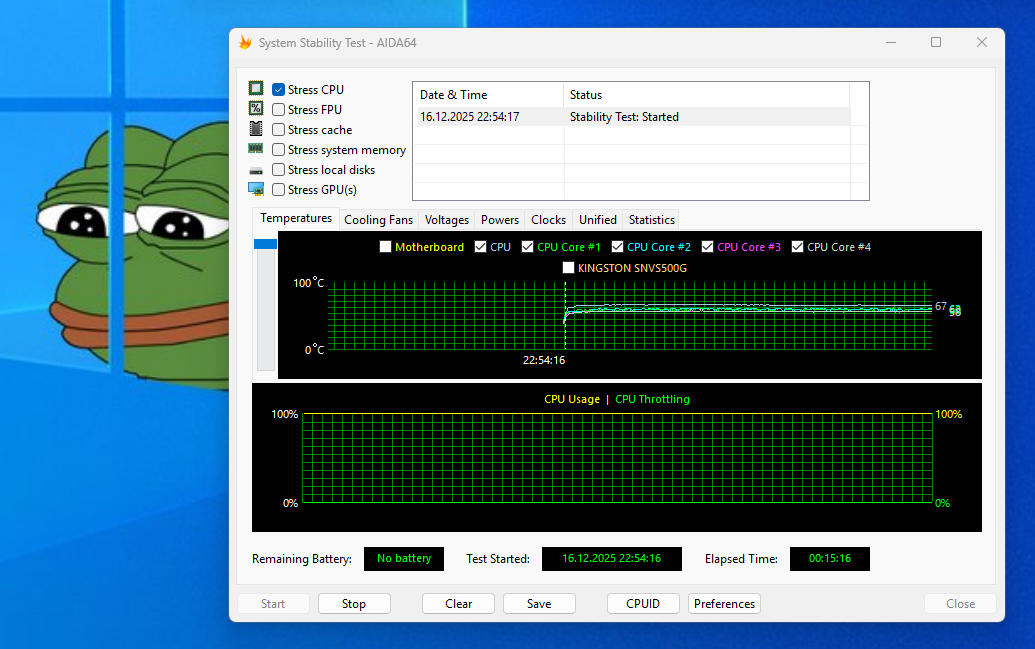1035x649 pixels.
Task: Click the Save button
Action: (539, 603)
